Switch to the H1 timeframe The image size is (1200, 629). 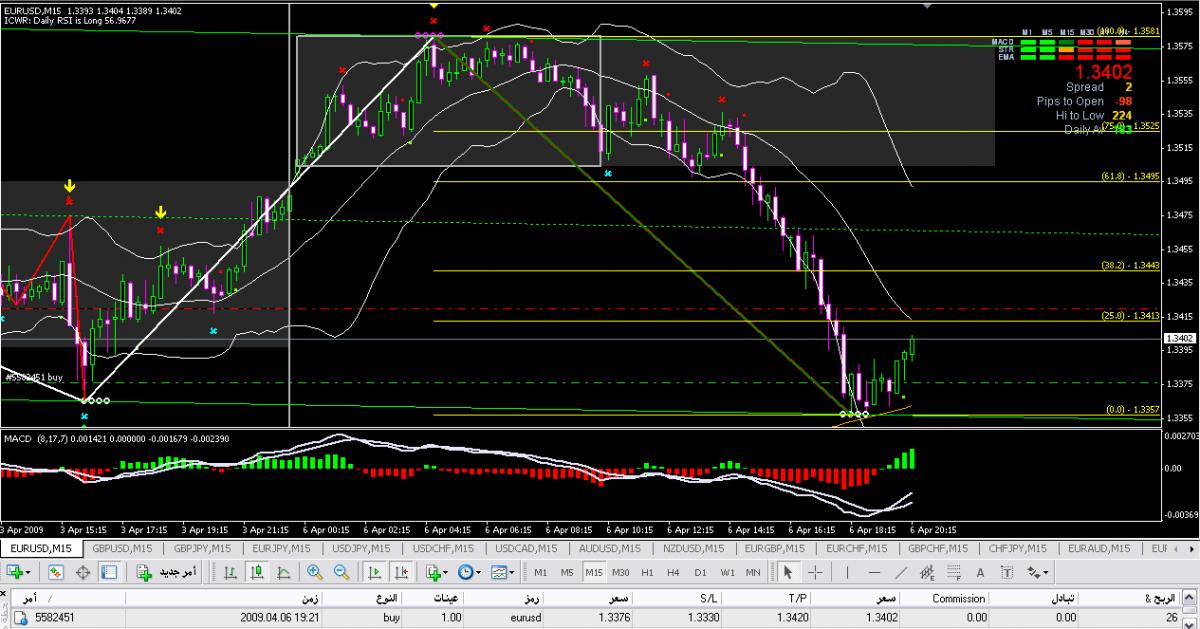[x=647, y=572]
